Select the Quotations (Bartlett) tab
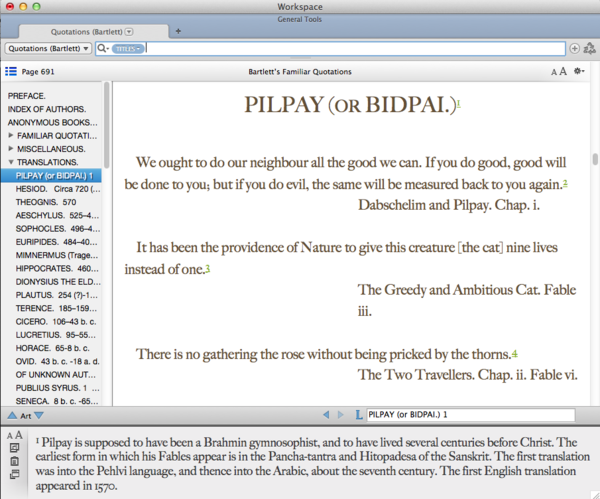The image size is (600, 499). (87, 31)
